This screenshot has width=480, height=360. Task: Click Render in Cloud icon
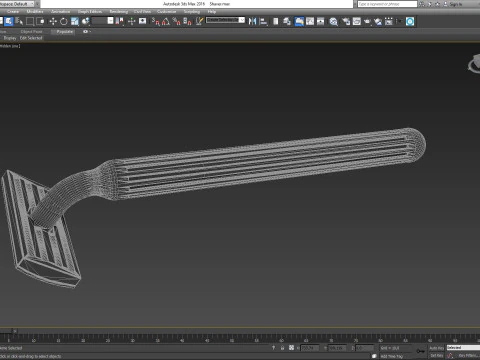tap(378, 21)
